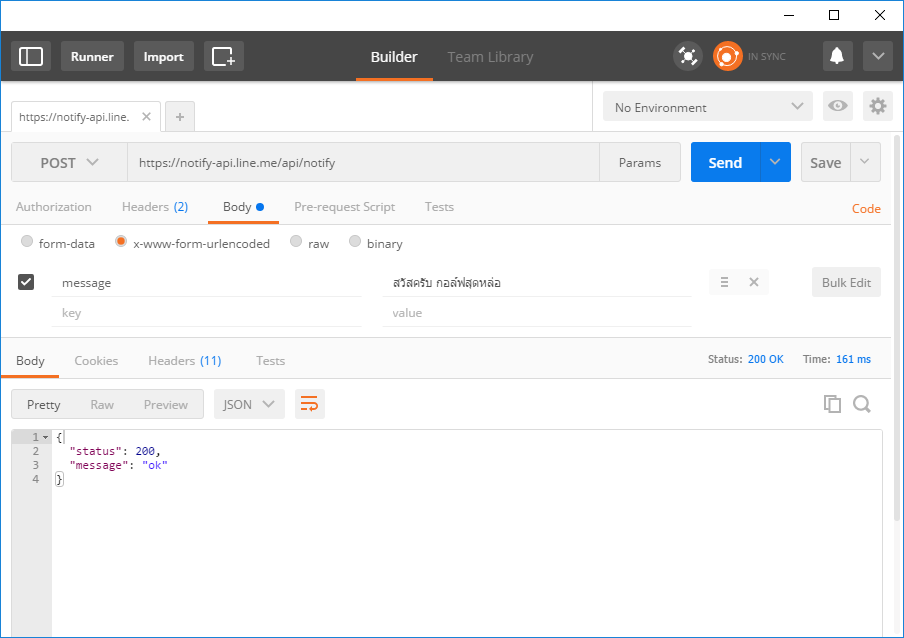Viewport: 904px width, 638px height.
Task: Select the form-data radio option
Action: (x=27, y=241)
